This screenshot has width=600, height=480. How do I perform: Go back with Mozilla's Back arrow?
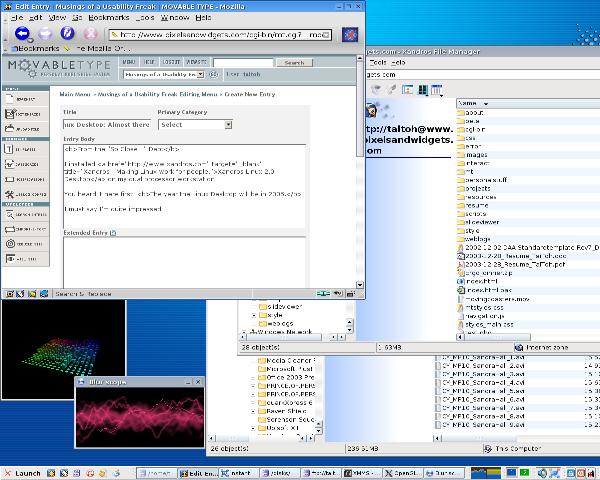22,33
